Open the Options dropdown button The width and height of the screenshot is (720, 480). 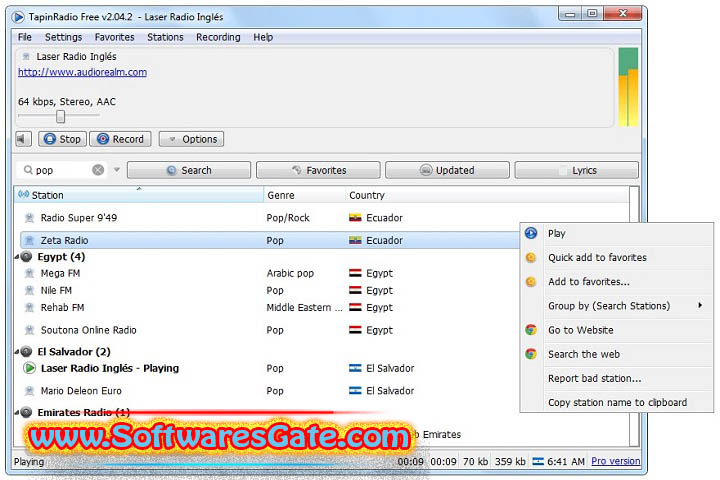click(191, 139)
